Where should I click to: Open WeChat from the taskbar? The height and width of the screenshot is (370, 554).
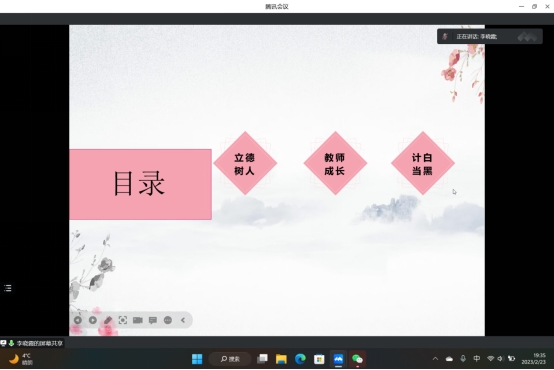357,359
